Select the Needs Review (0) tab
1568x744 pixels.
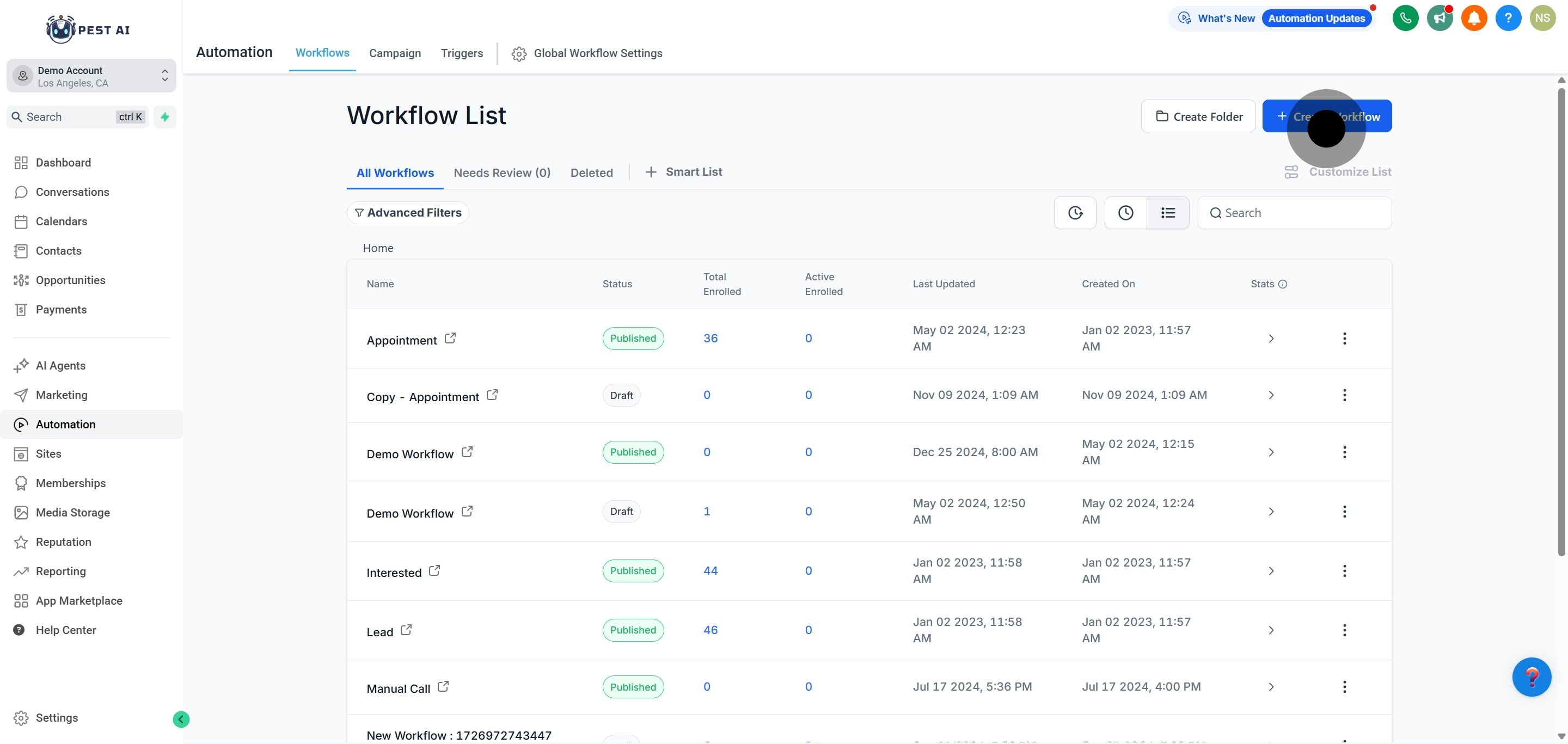pos(502,173)
